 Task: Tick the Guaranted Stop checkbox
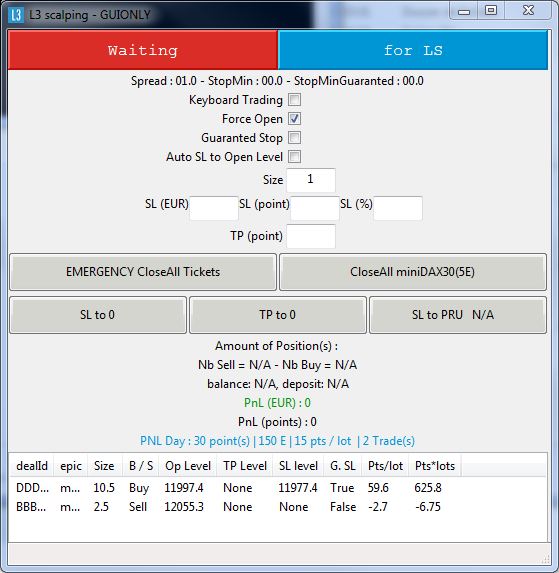click(x=294, y=137)
